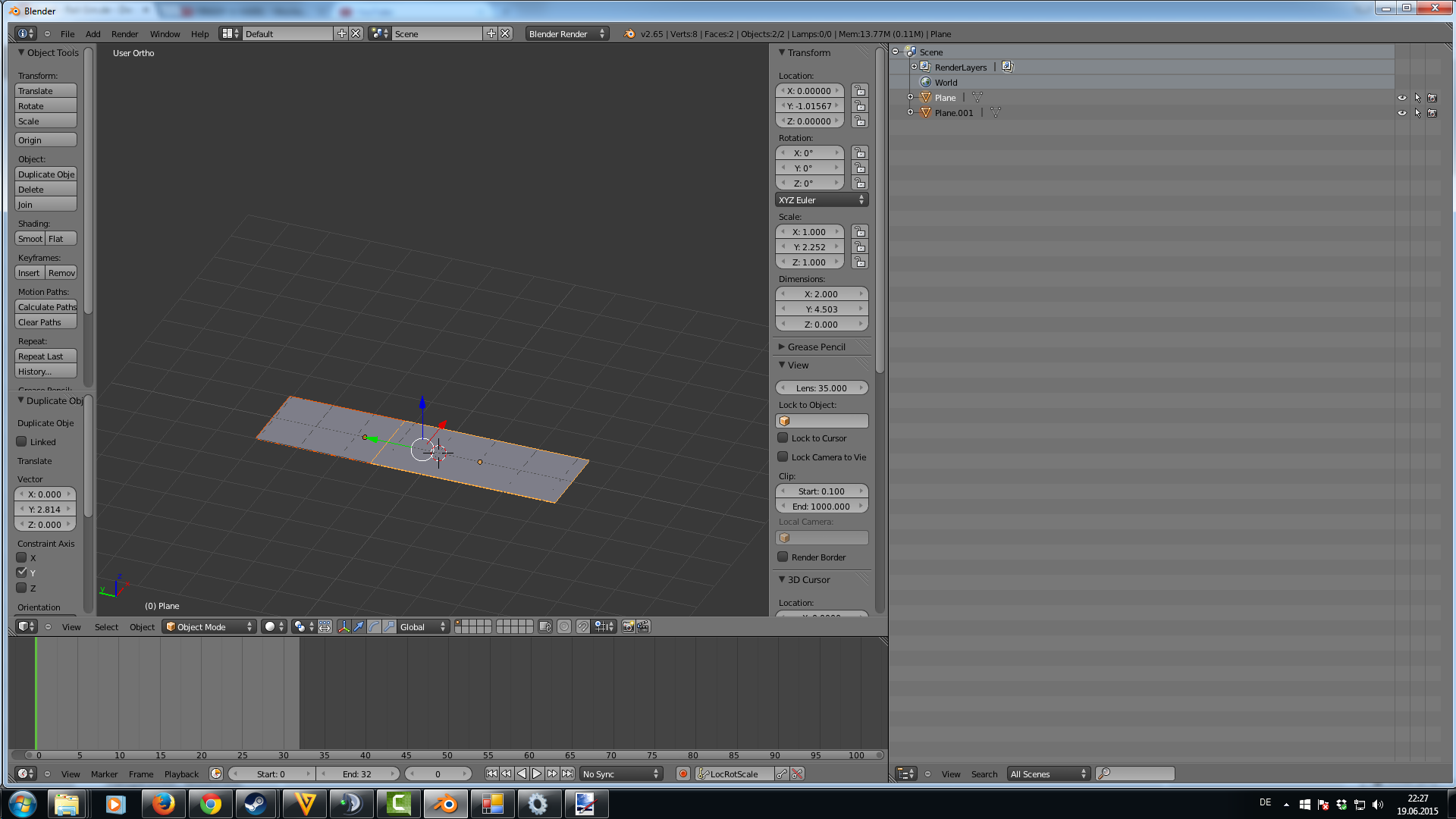Viewport: 1456px width, 819px height.
Task: Toggle 3D manipulator widget icon
Action: (x=344, y=626)
